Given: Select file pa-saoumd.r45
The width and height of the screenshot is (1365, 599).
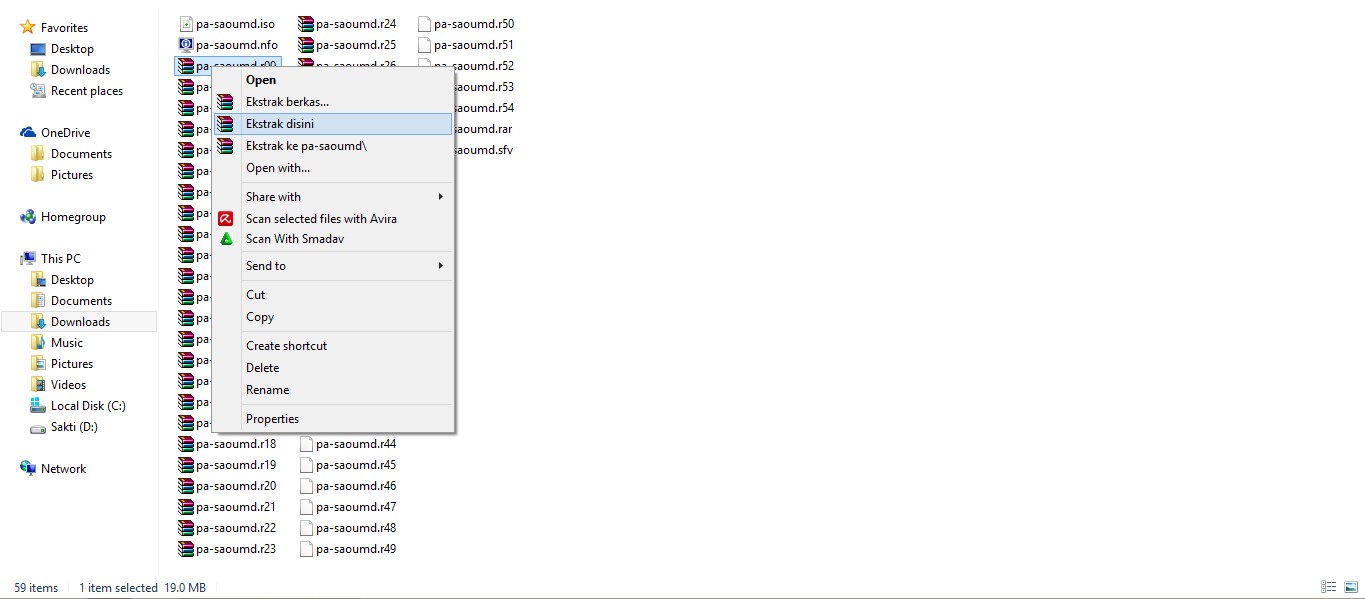Looking at the screenshot, I should tap(348, 464).
